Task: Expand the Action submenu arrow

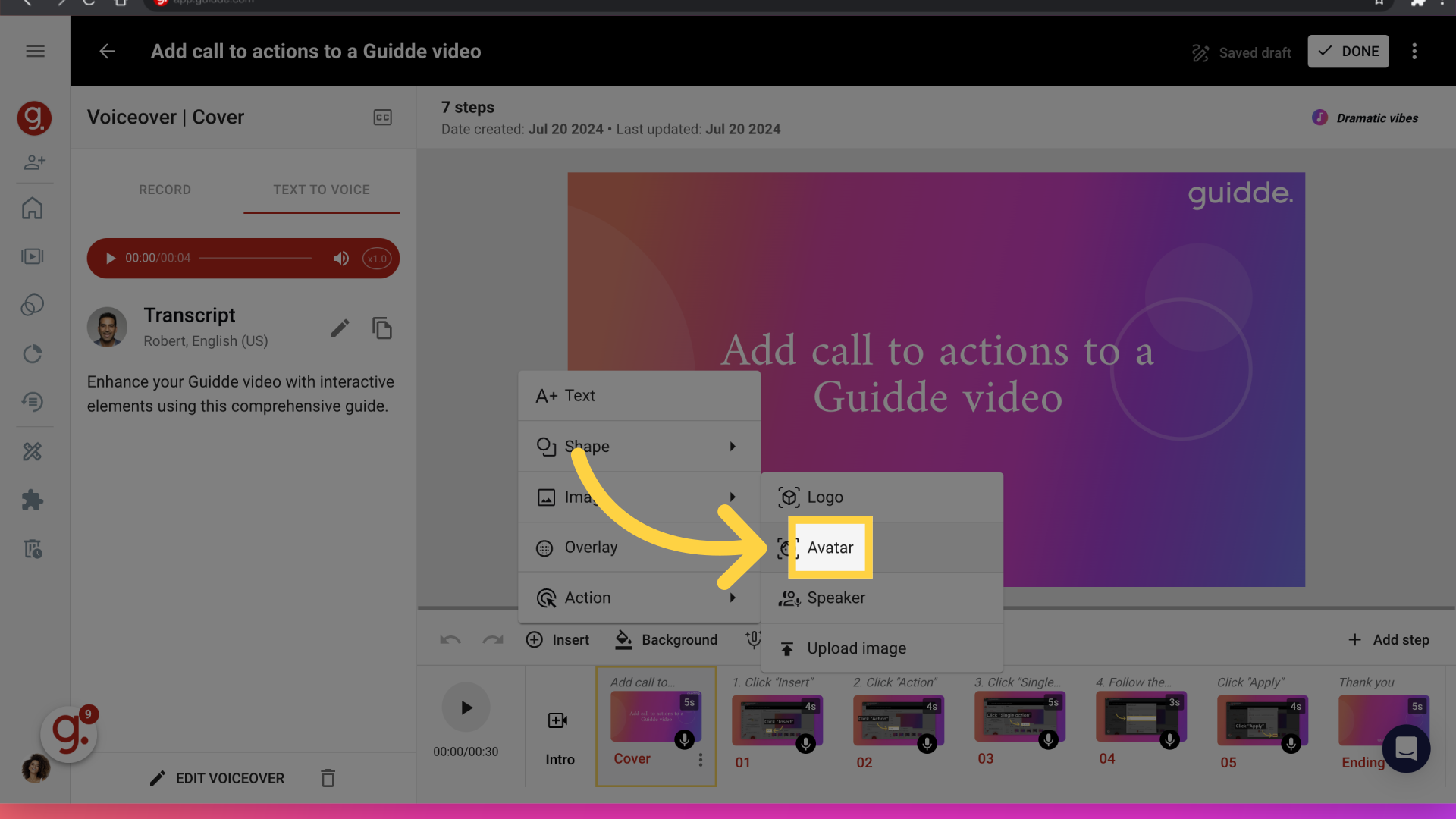Action: point(733,597)
